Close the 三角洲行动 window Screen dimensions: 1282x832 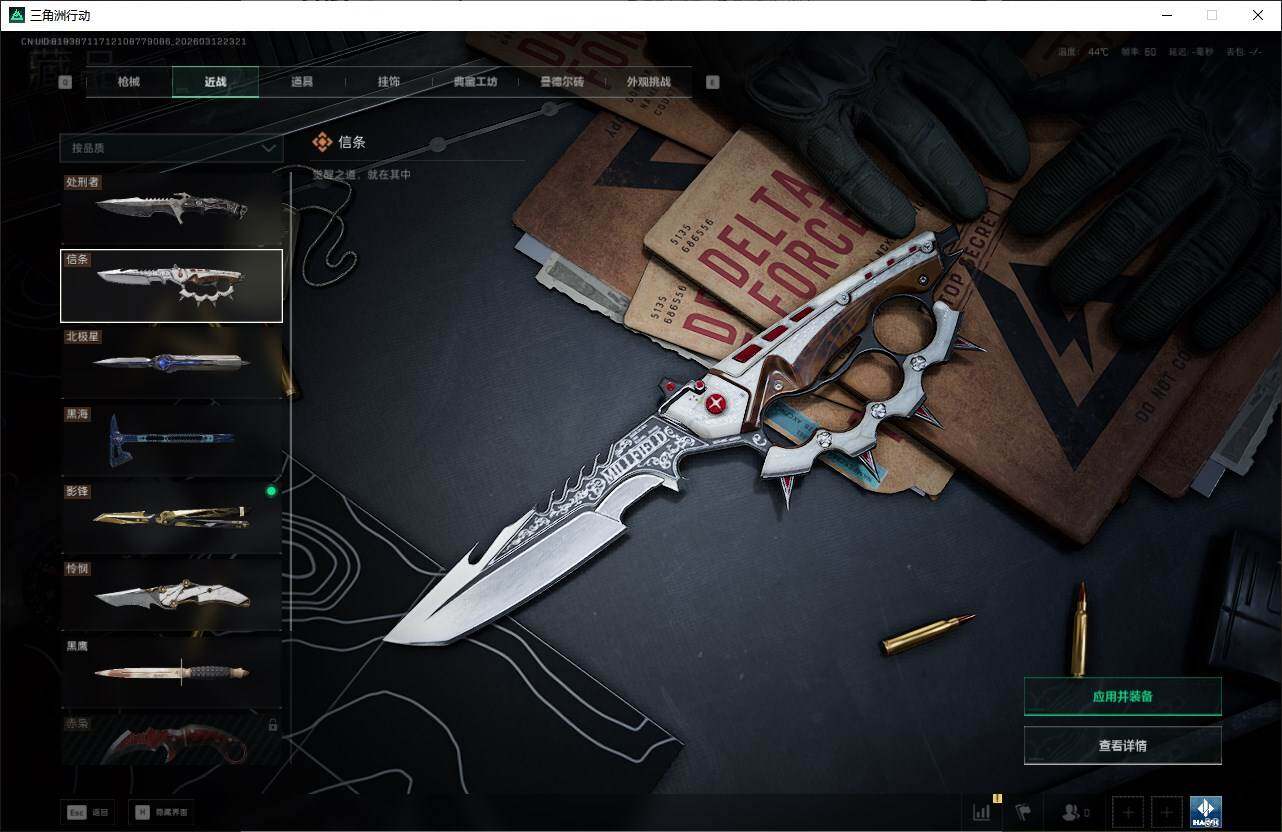coord(1258,15)
